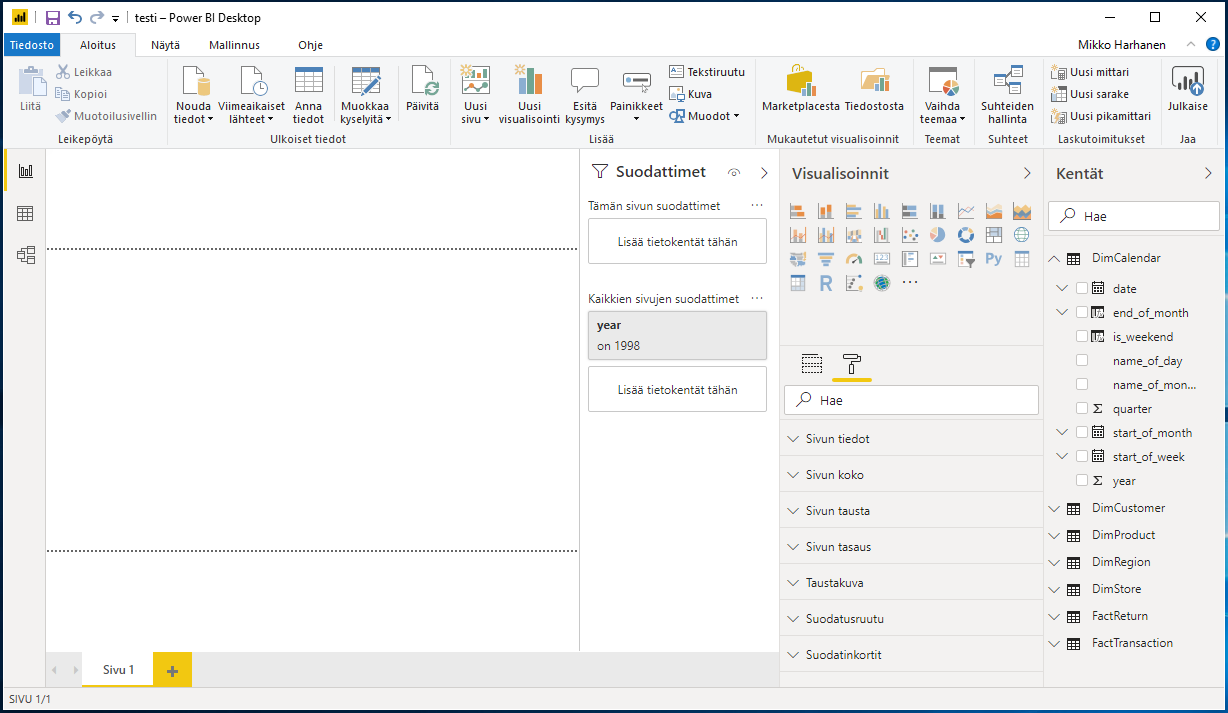
Task: Check the start_of_month field checkbox
Action: click(x=1082, y=432)
